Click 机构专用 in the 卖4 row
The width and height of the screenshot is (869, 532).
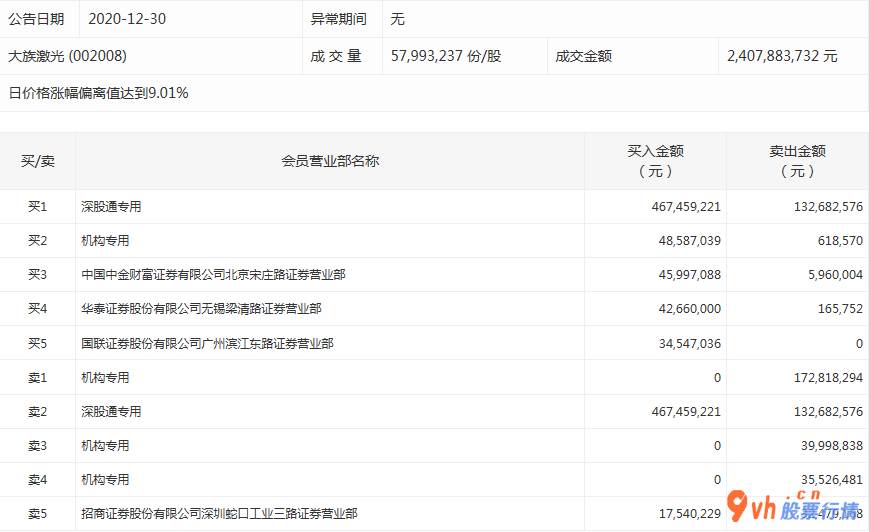tap(105, 479)
